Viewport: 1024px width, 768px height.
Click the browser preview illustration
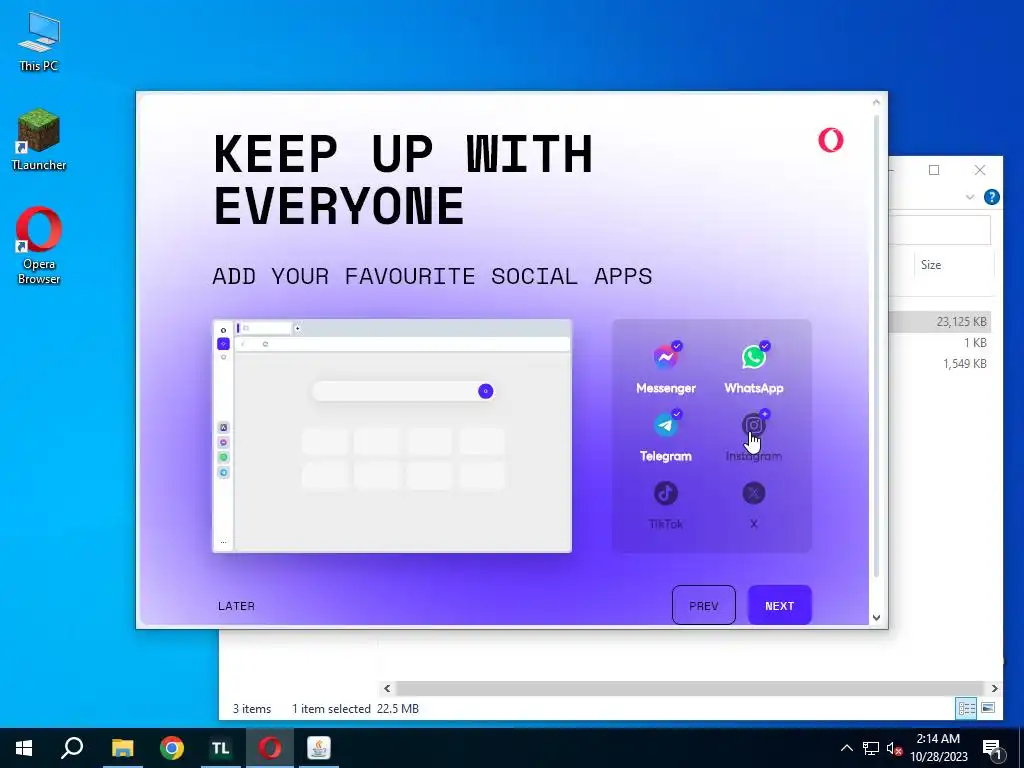point(392,436)
